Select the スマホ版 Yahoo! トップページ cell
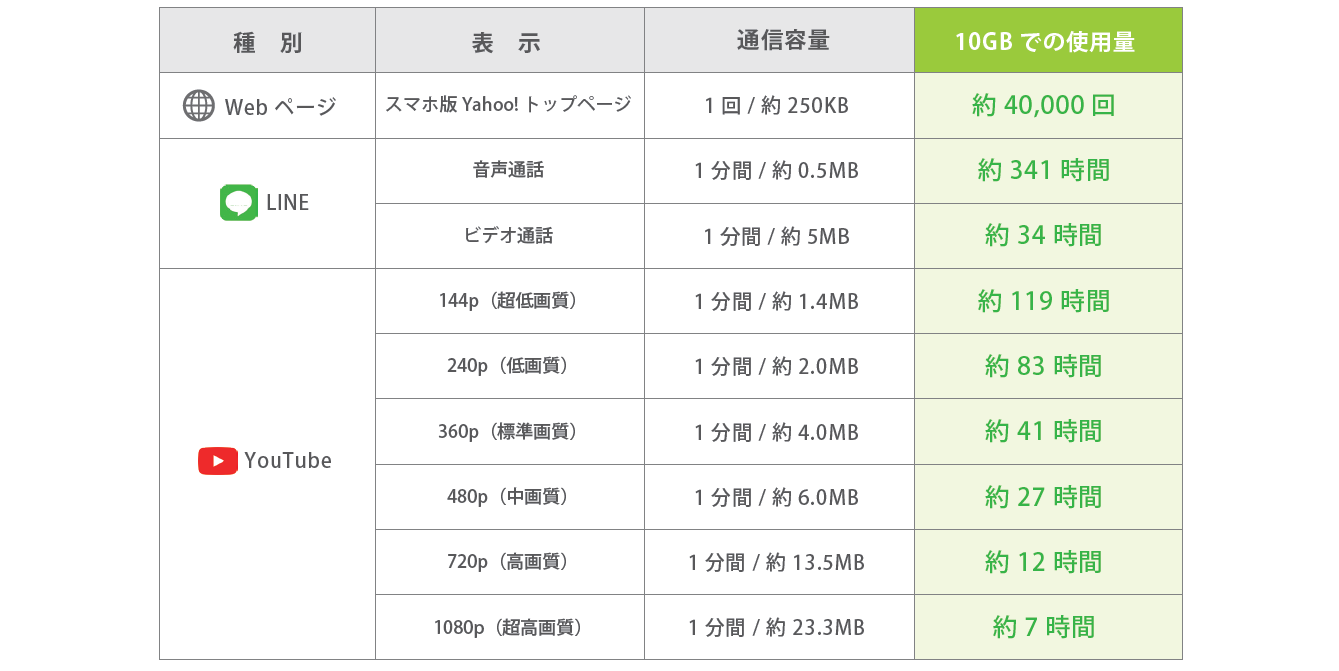 coord(510,105)
